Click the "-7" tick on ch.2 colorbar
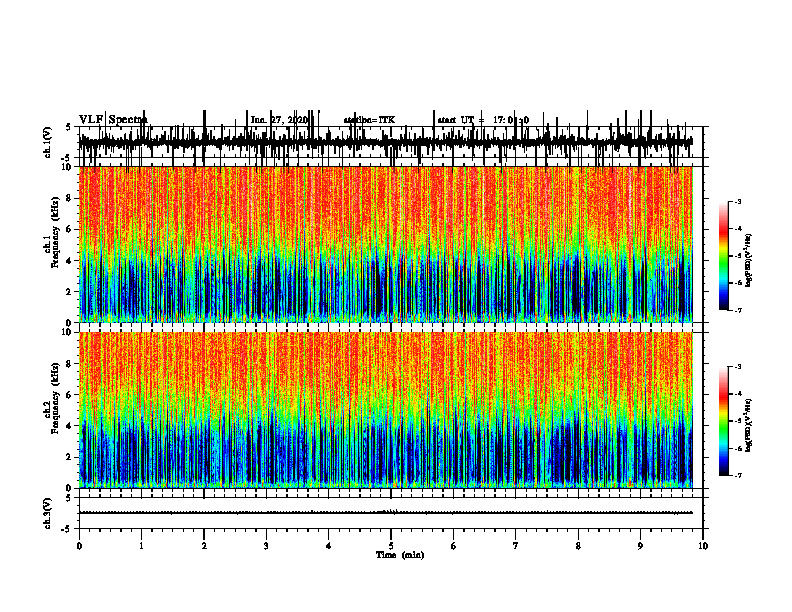This screenshot has height=612, width=792. (738, 475)
